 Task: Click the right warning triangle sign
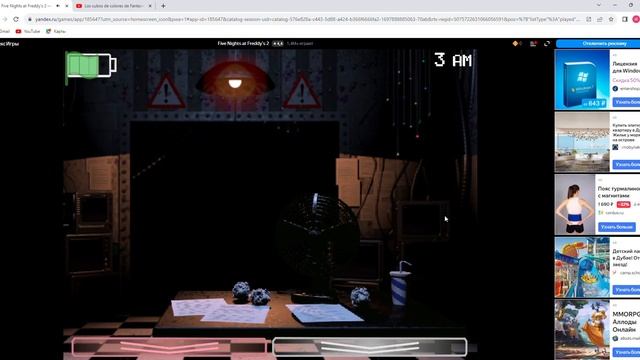click(x=302, y=91)
